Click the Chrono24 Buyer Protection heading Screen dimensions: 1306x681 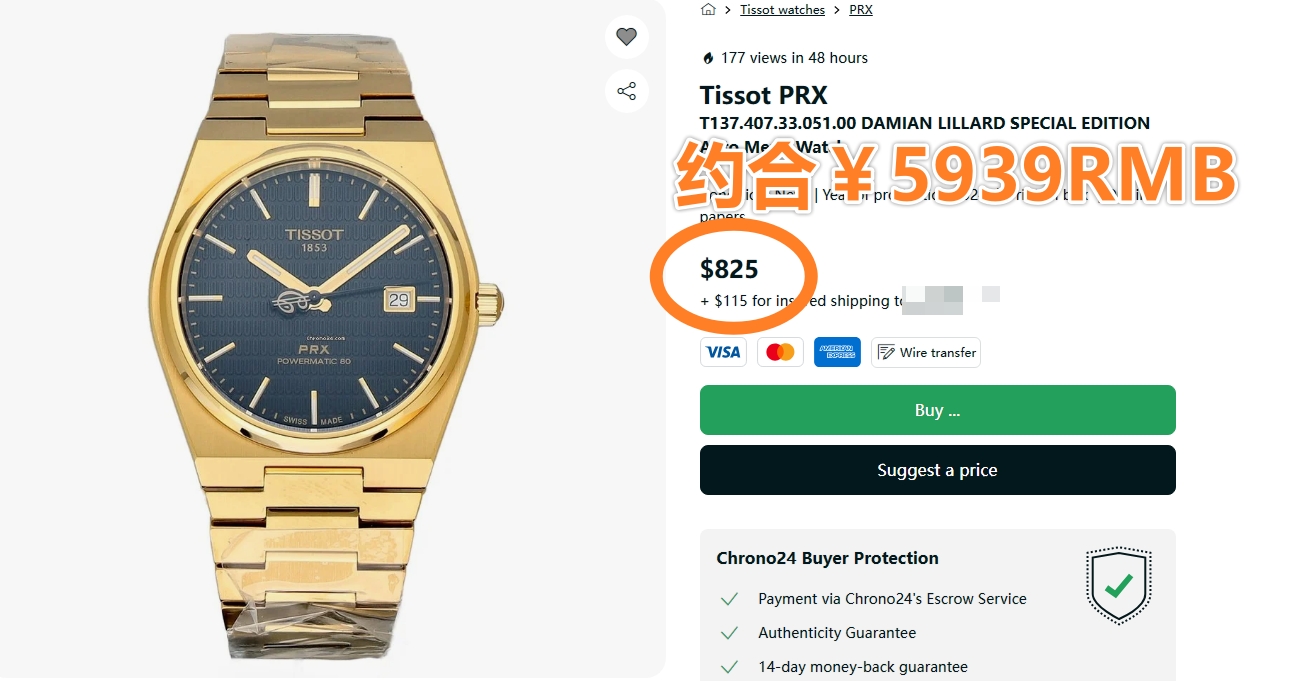[827, 558]
